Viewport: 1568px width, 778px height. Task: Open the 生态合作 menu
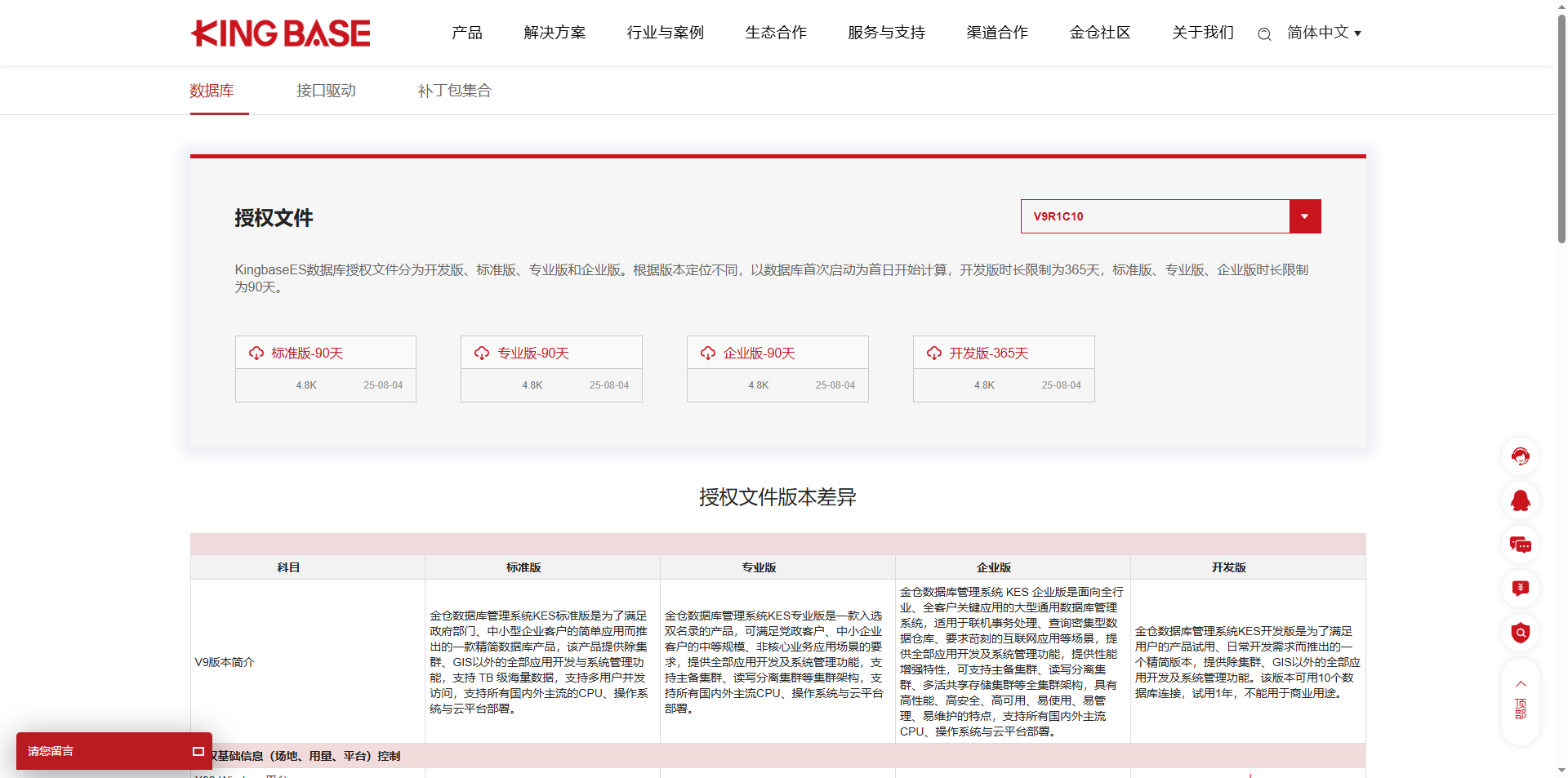tap(776, 33)
